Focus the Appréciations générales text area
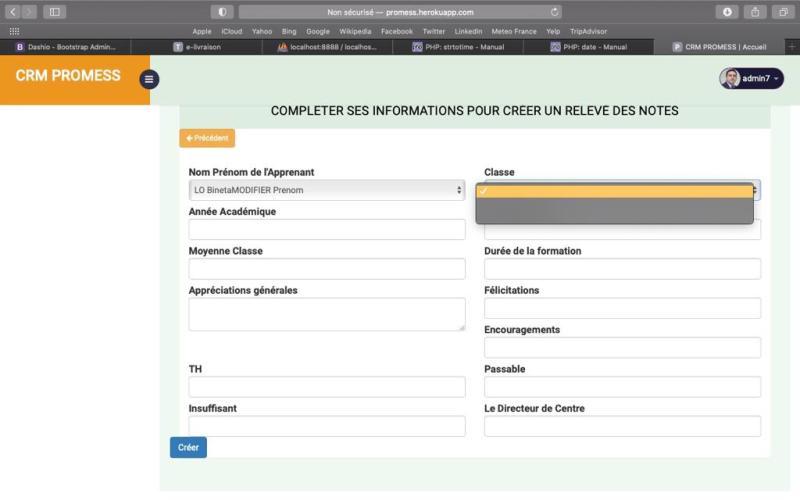 click(327, 313)
